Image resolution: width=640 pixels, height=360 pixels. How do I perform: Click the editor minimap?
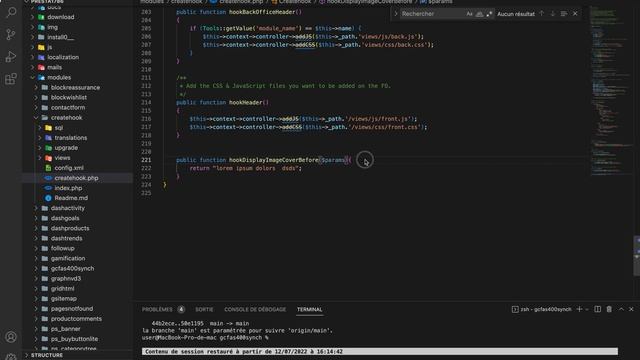click(611, 90)
